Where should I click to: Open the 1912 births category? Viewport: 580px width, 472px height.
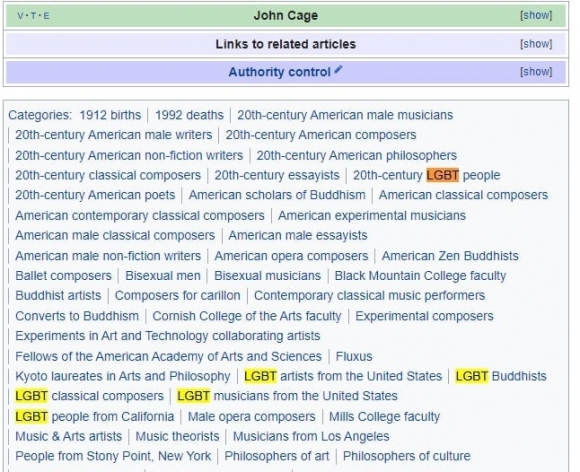click(x=110, y=115)
